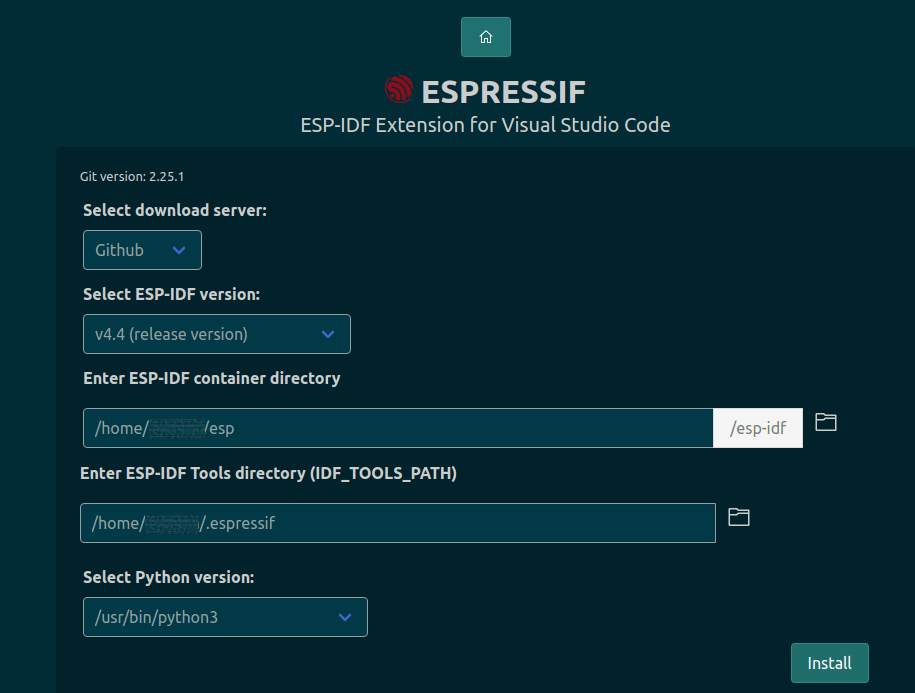Click the Select download server label
The width and height of the screenshot is (915, 693).
[x=175, y=210]
